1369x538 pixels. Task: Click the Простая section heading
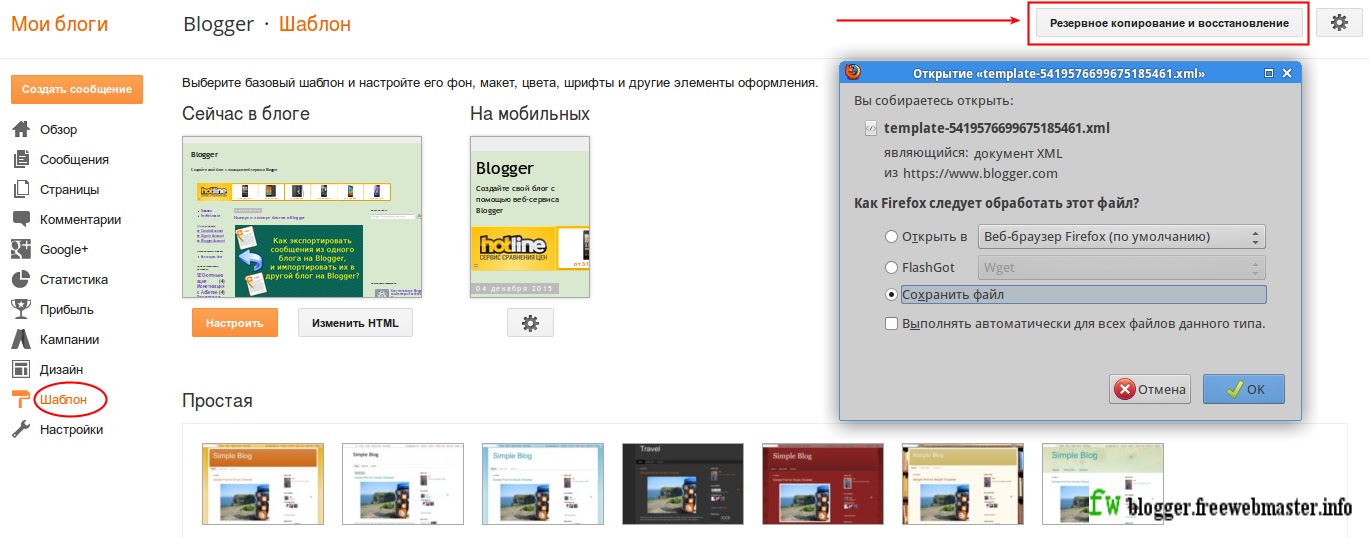pyautogui.click(x=217, y=401)
